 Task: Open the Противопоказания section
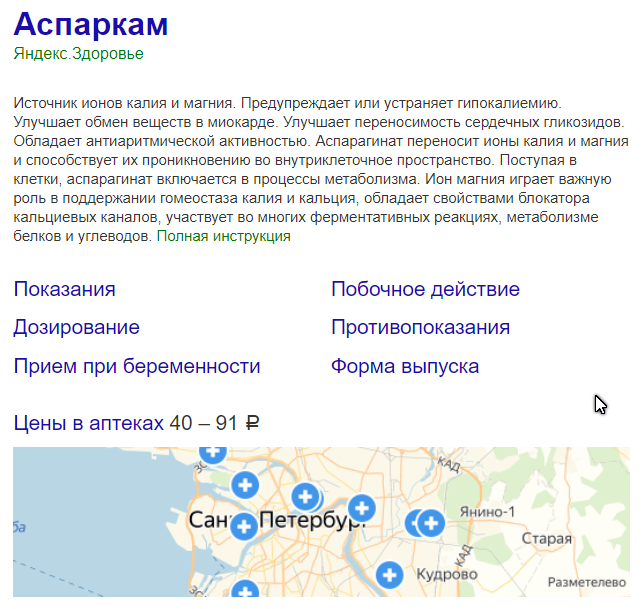(420, 328)
